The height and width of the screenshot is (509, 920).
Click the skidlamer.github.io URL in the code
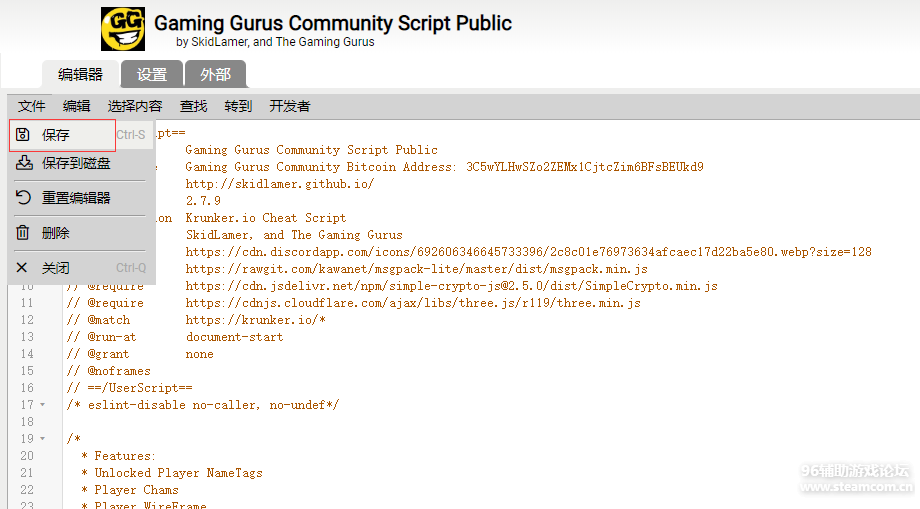[279, 184]
